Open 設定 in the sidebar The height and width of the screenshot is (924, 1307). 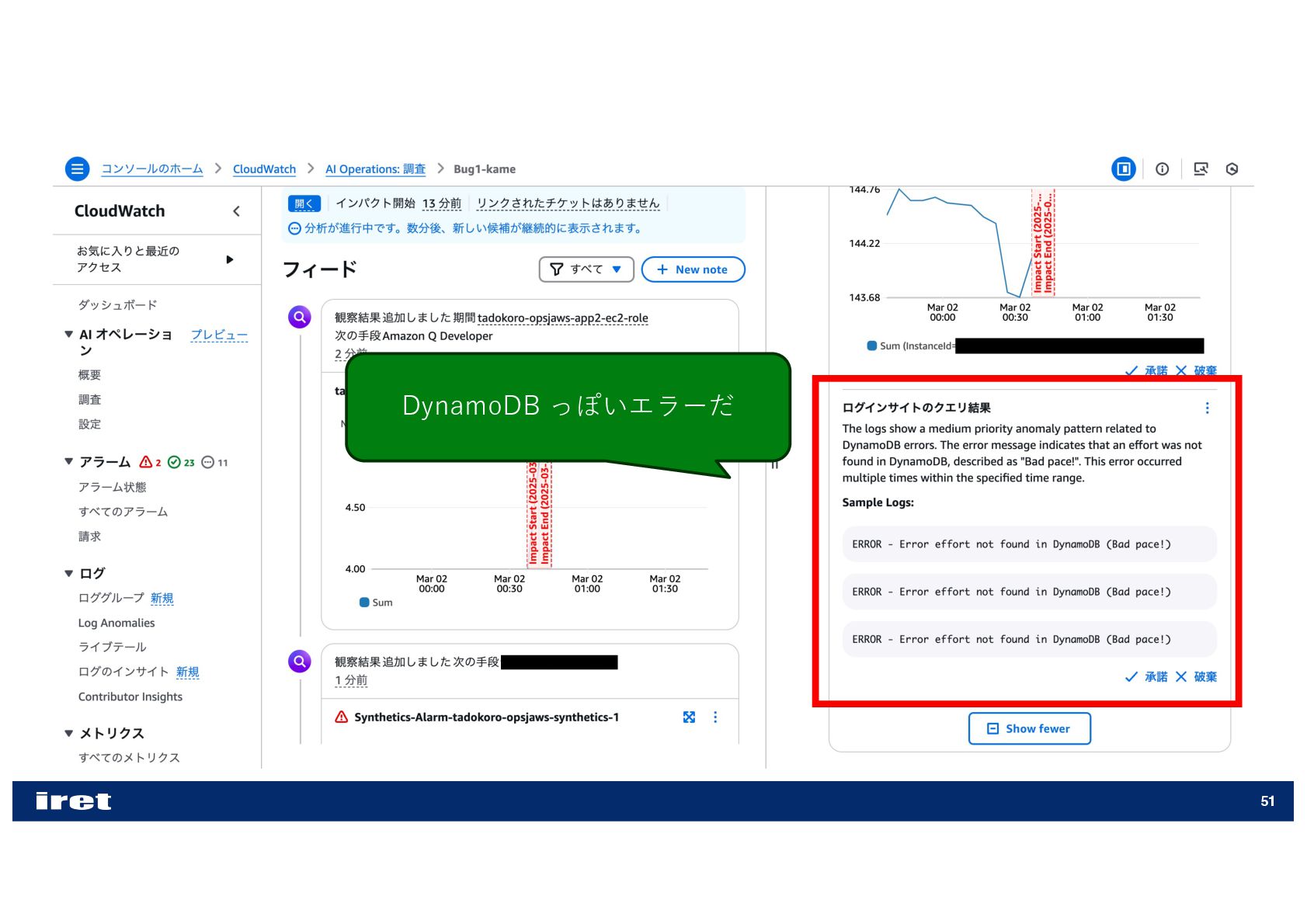pyautogui.click(x=89, y=424)
